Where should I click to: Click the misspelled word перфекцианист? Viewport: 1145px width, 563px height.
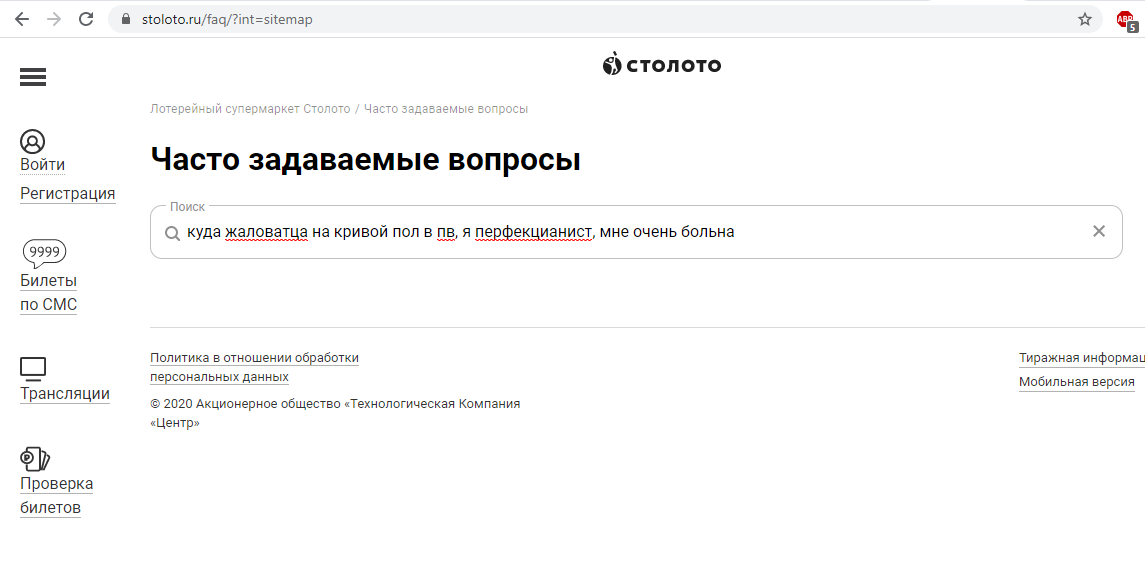pyautogui.click(x=533, y=232)
